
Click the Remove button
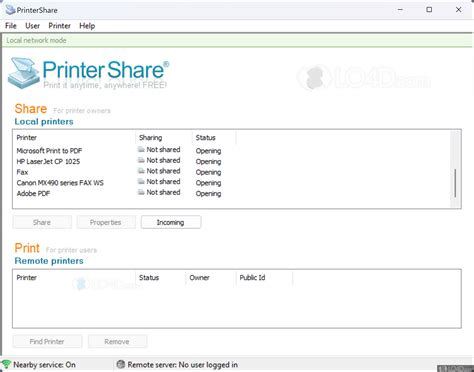pos(117,341)
